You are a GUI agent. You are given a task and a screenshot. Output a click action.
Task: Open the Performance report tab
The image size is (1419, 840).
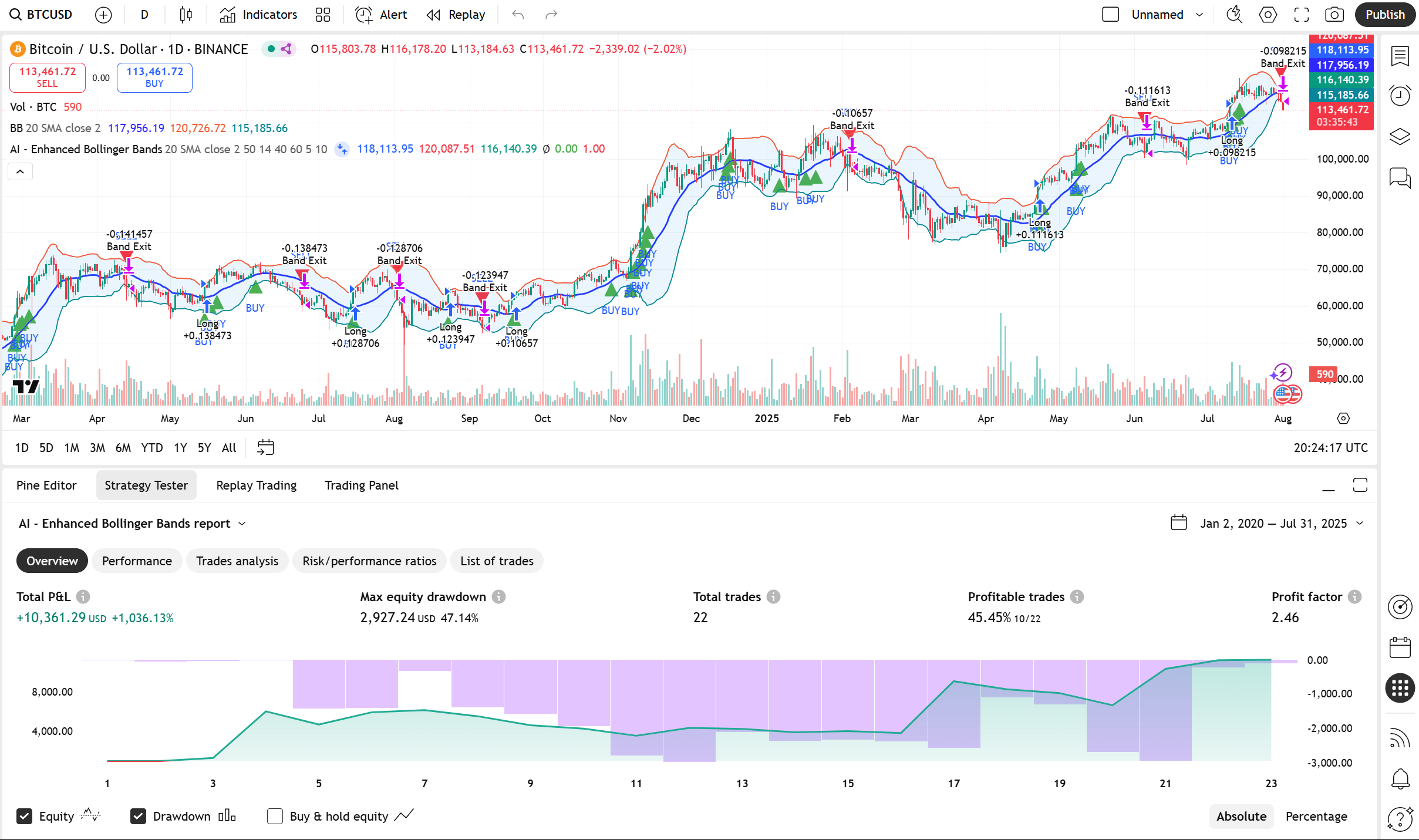tap(137, 561)
